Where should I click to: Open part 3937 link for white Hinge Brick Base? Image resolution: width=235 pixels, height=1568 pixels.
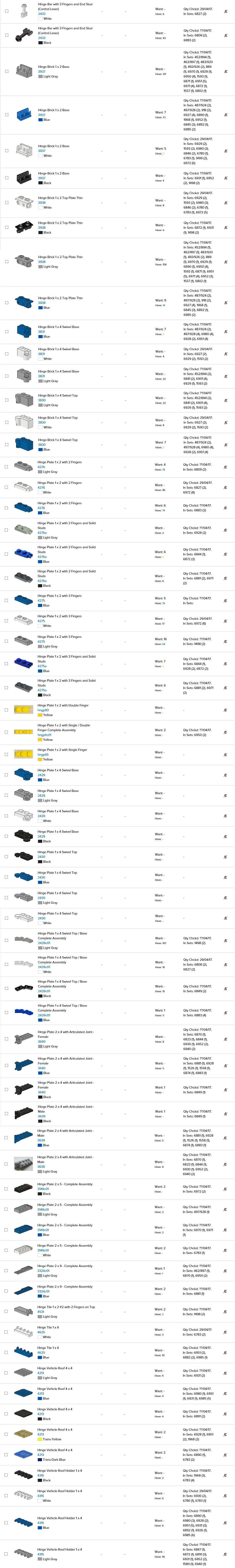[42, 151]
